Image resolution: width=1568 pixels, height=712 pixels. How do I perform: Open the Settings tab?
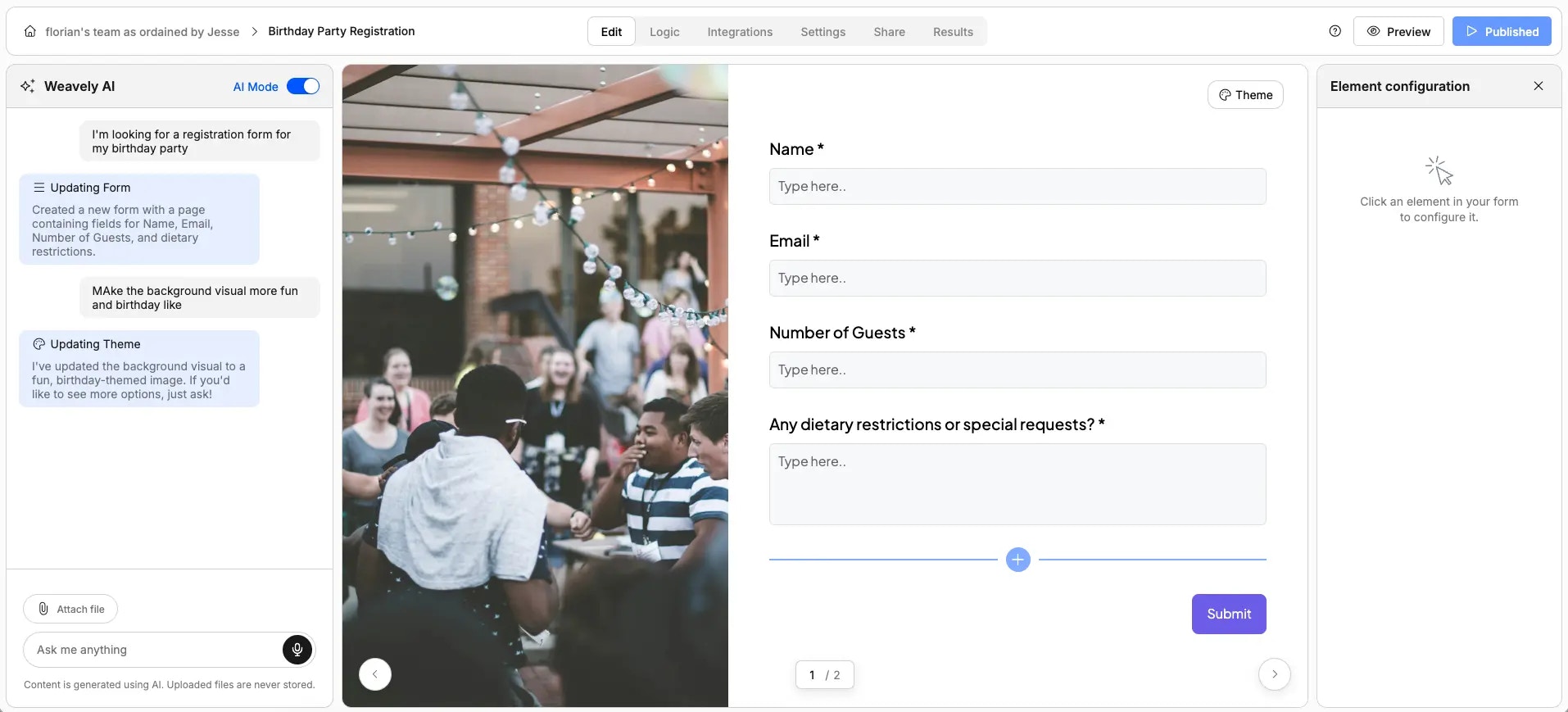click(823, 31)
